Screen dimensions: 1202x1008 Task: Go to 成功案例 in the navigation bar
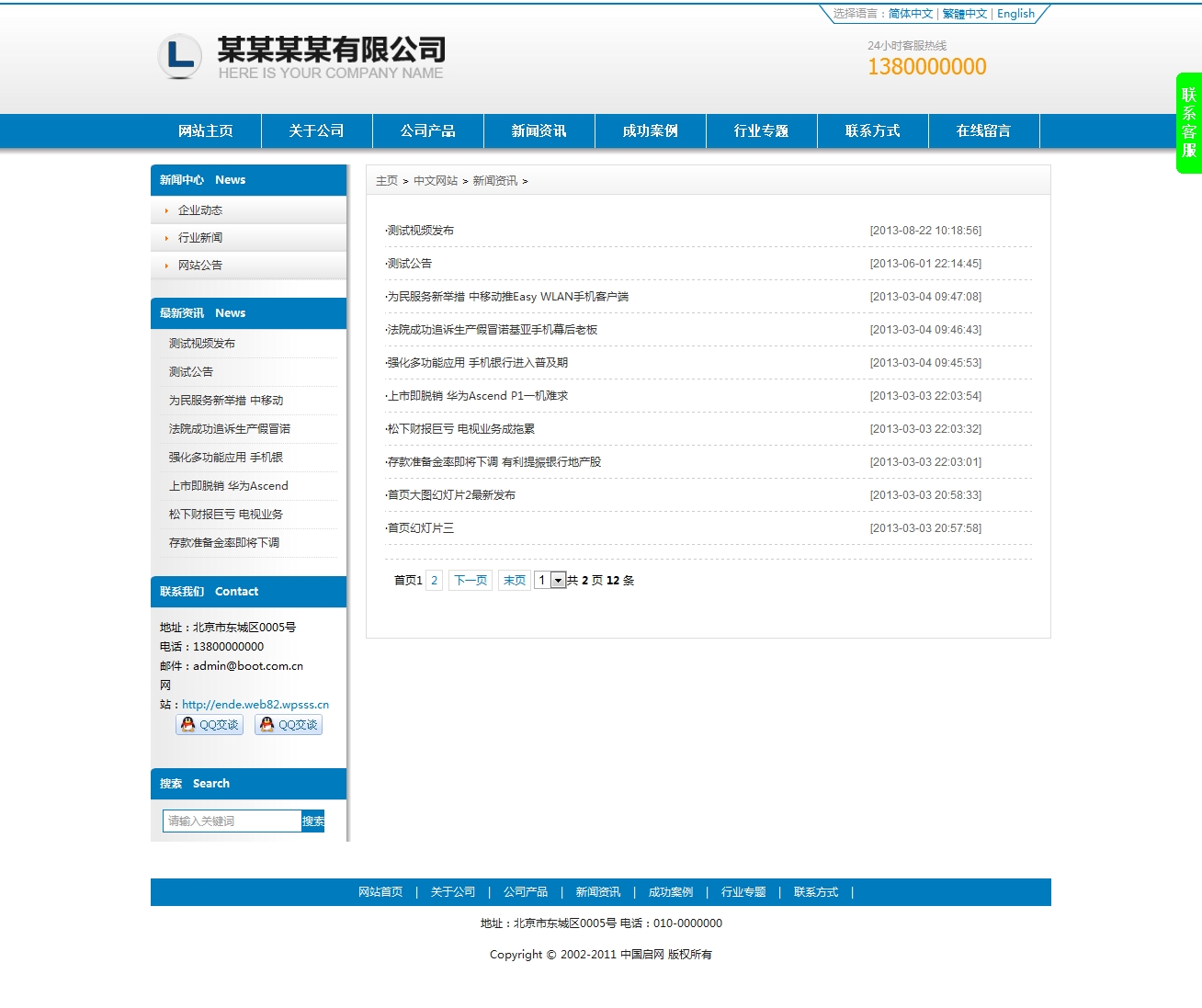[650, 131]
